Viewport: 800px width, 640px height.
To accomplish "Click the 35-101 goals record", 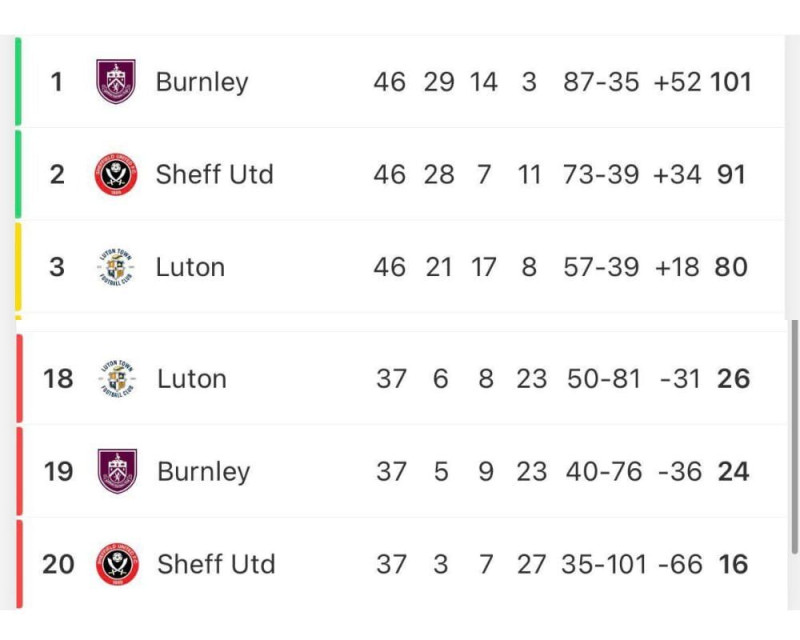I will click(x=604, y=564).
